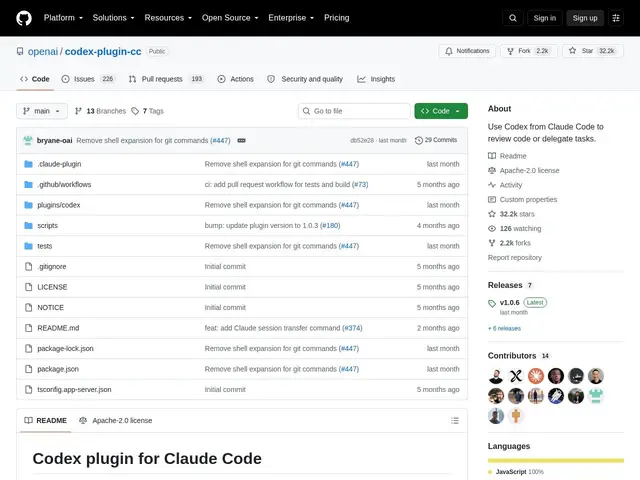Viewport: 640px width, 480px height.
Task: Expand the Solutions menu
Action: point(113,18)
